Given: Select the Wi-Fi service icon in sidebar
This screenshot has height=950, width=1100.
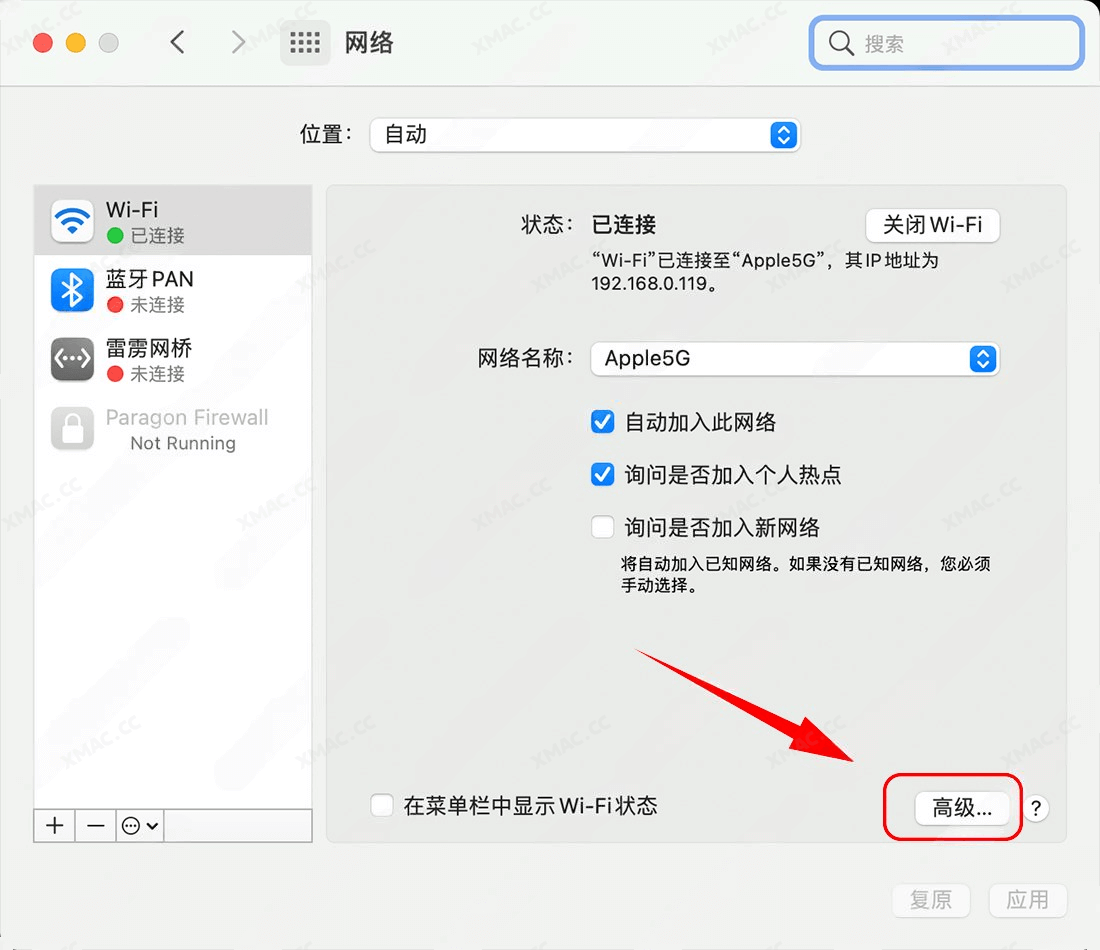Looking at the screenshot, I should [x=71, y=221].
